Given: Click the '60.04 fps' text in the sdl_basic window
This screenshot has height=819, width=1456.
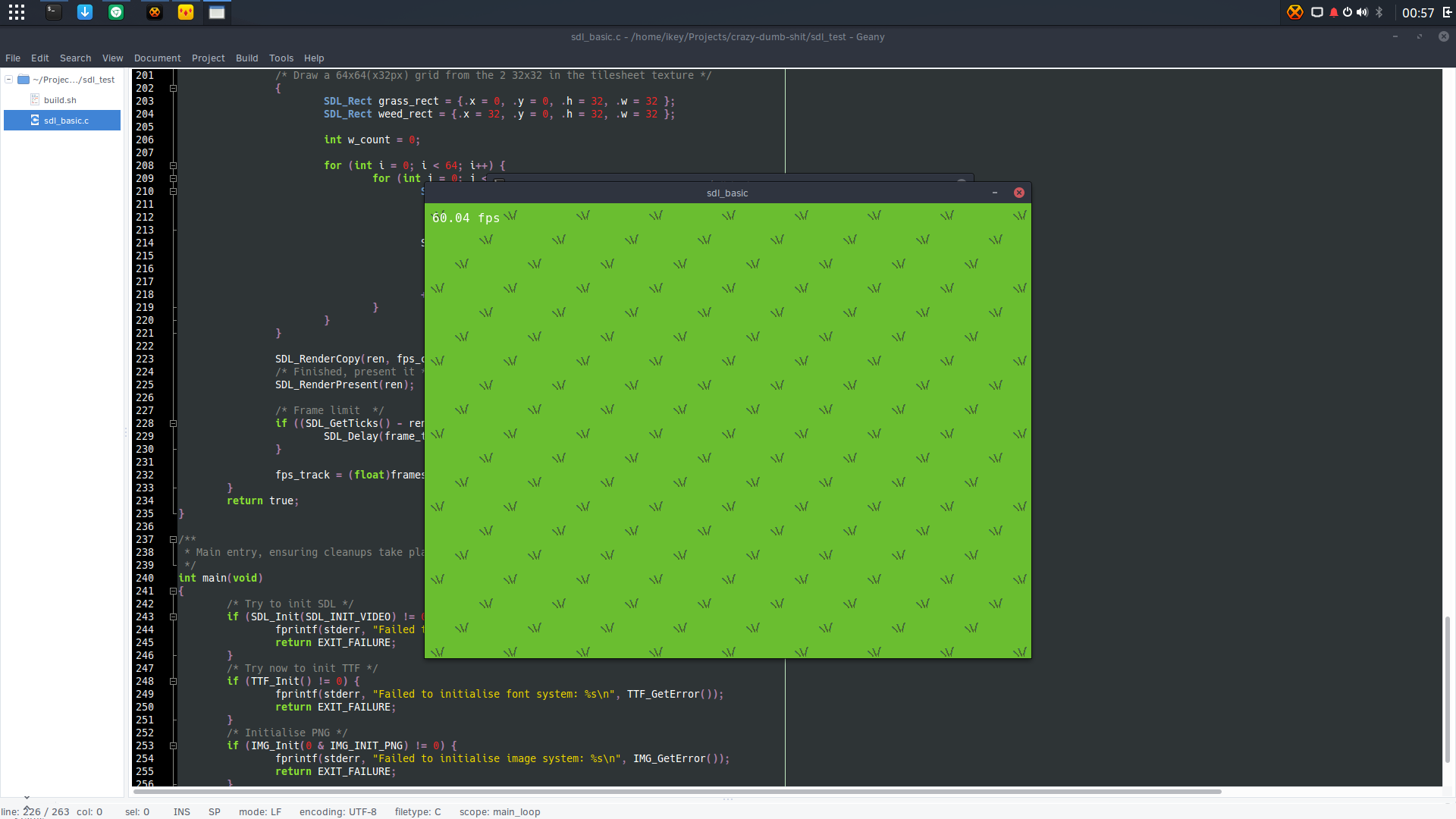Looking at the screenshot, I should click(x=466, y=218).
